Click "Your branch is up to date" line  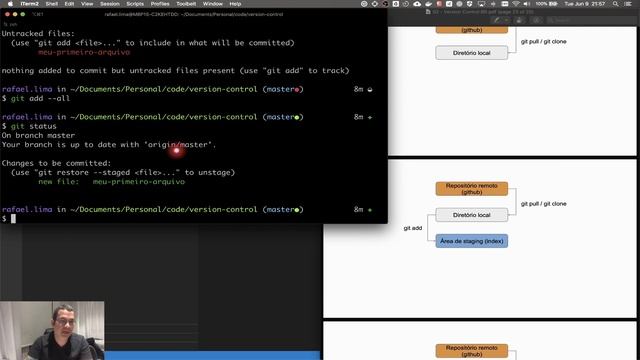(x=109, y=145)
